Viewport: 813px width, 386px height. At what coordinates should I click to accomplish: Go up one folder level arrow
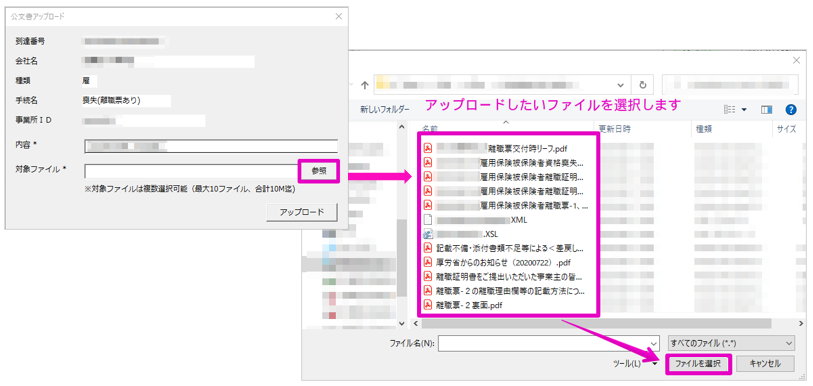tap(365, 85)
